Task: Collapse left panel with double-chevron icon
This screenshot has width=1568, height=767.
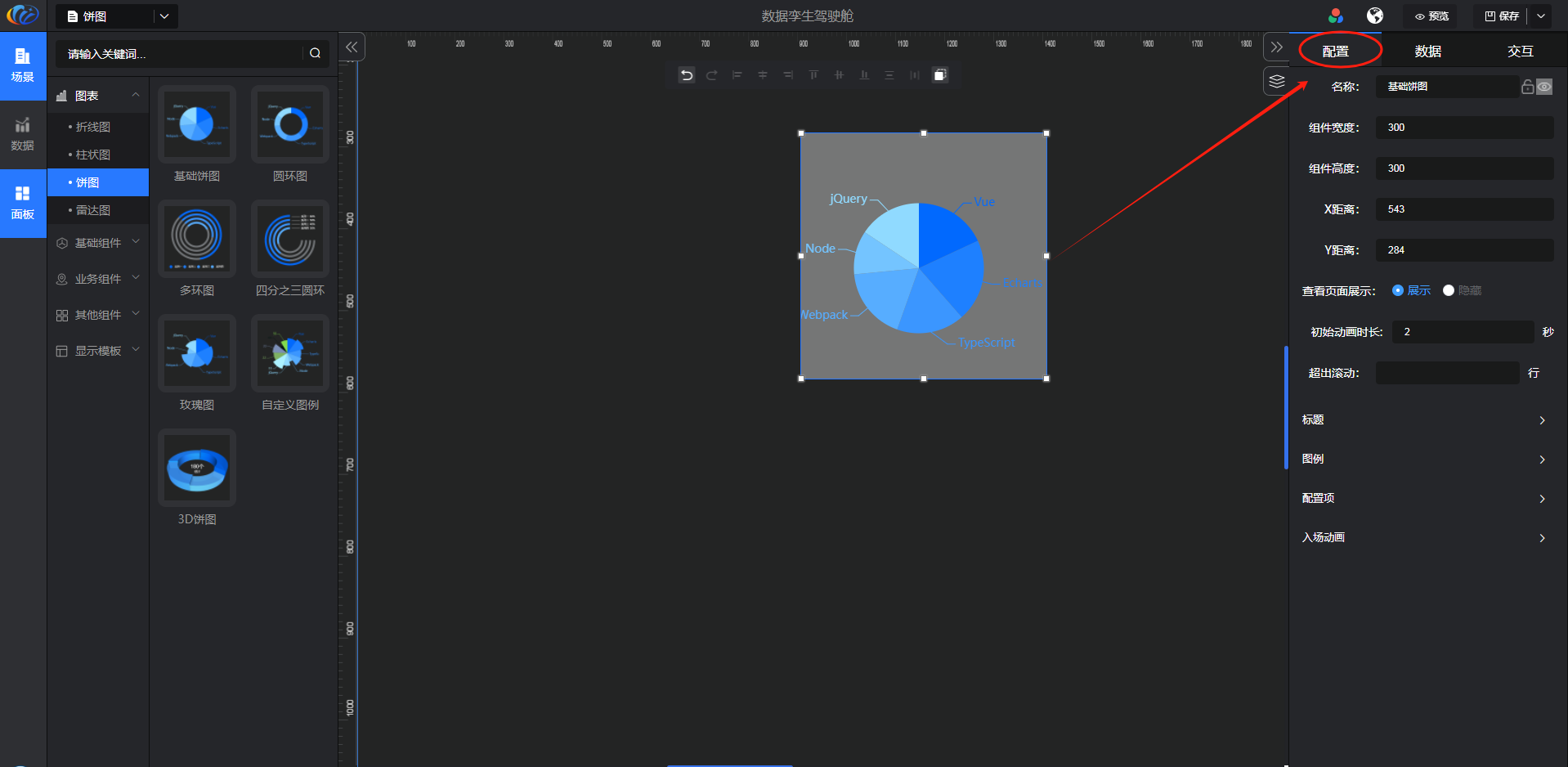Action: coord(352,47)
